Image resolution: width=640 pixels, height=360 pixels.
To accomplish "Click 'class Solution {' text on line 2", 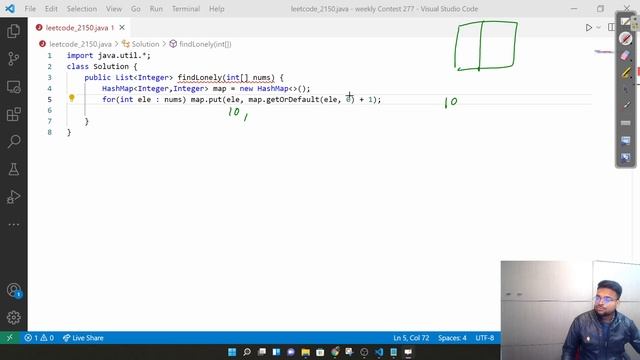I will pyautogui.click(x=102, y=67).
